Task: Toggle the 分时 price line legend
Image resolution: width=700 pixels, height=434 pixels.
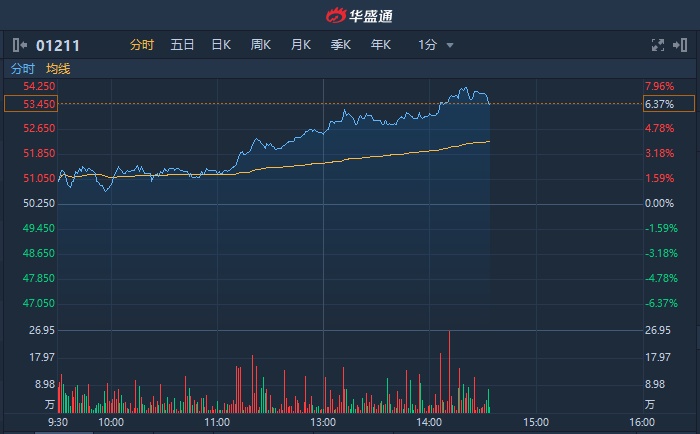Action: (x=22, y=69)
